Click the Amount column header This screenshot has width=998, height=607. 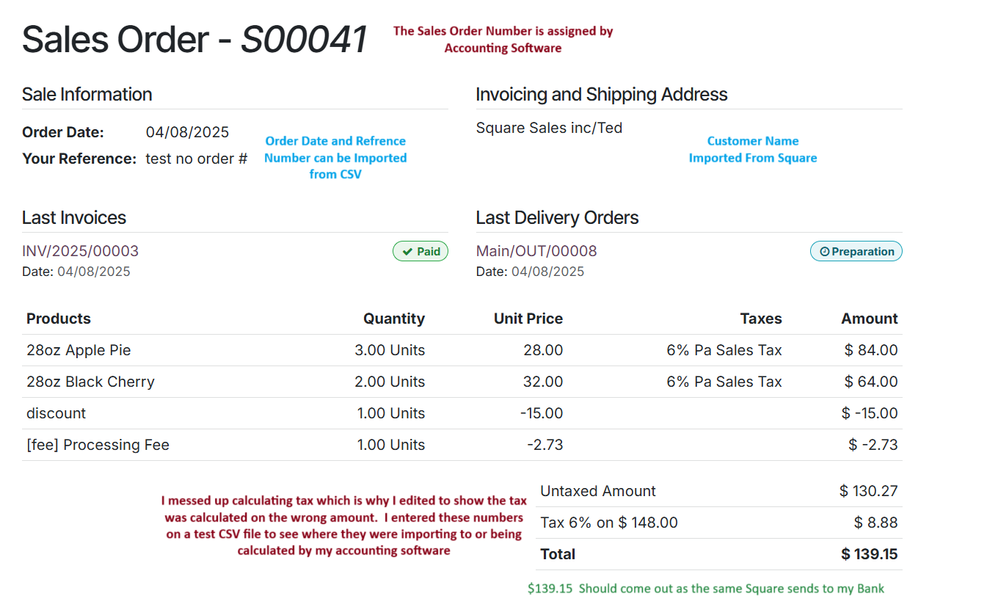click(869, 319)
